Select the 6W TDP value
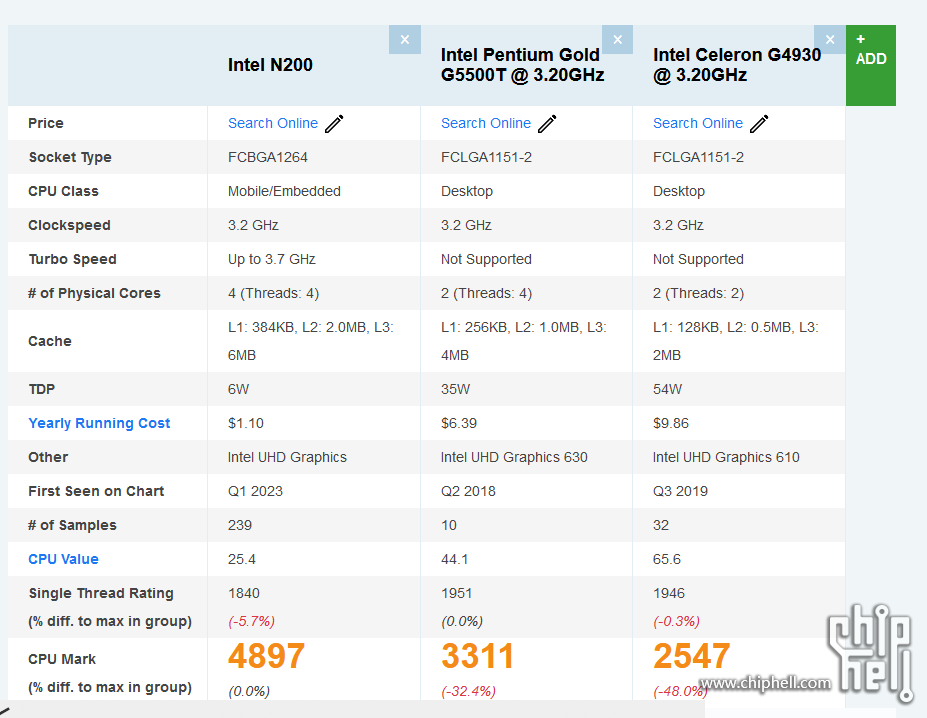 pyautogui.click(x=239, y=389)
